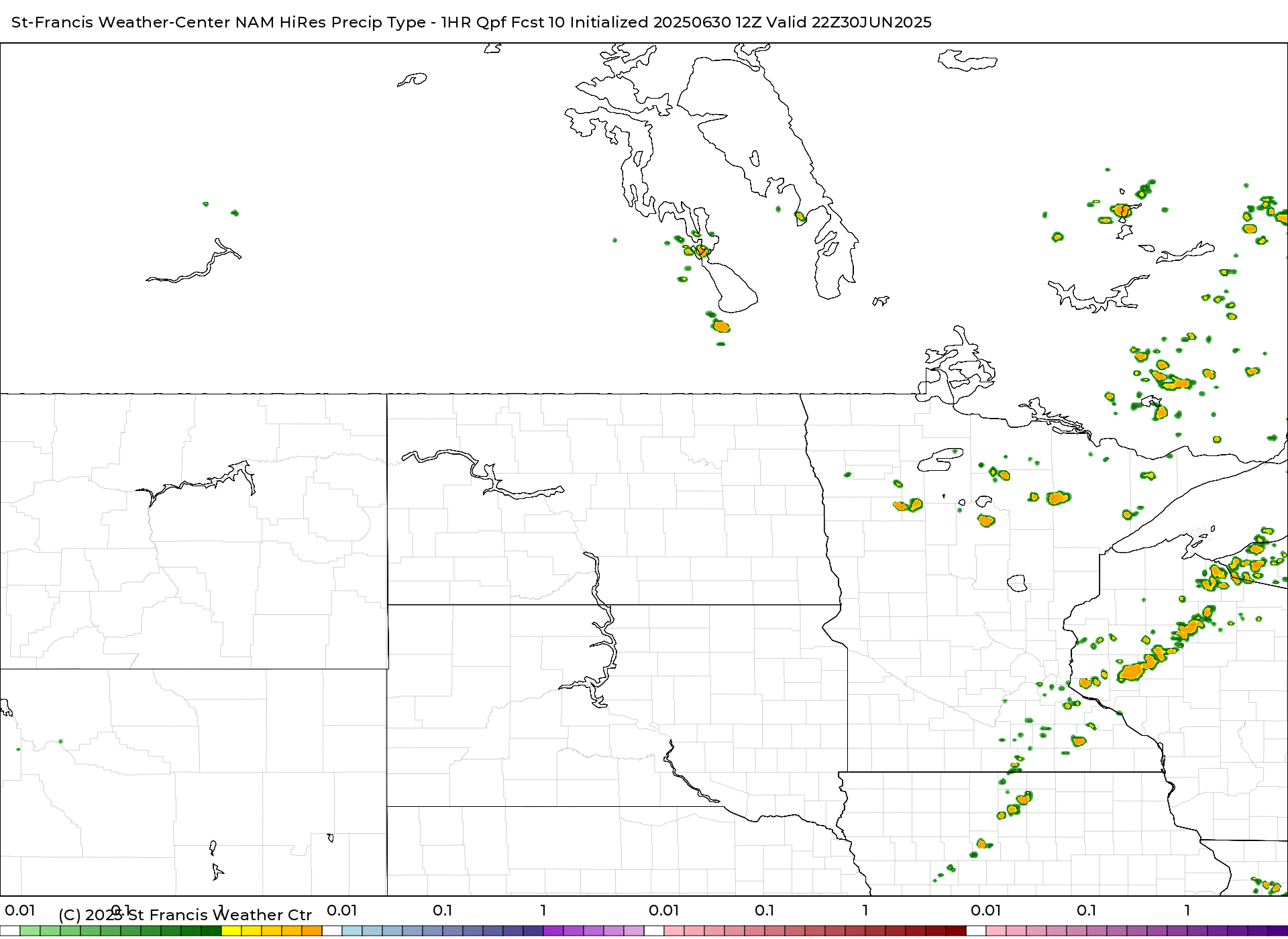Click the 0.01 label above the pink-purple scale
Screen dimensions: 1288x939
[x=986, y=910]
